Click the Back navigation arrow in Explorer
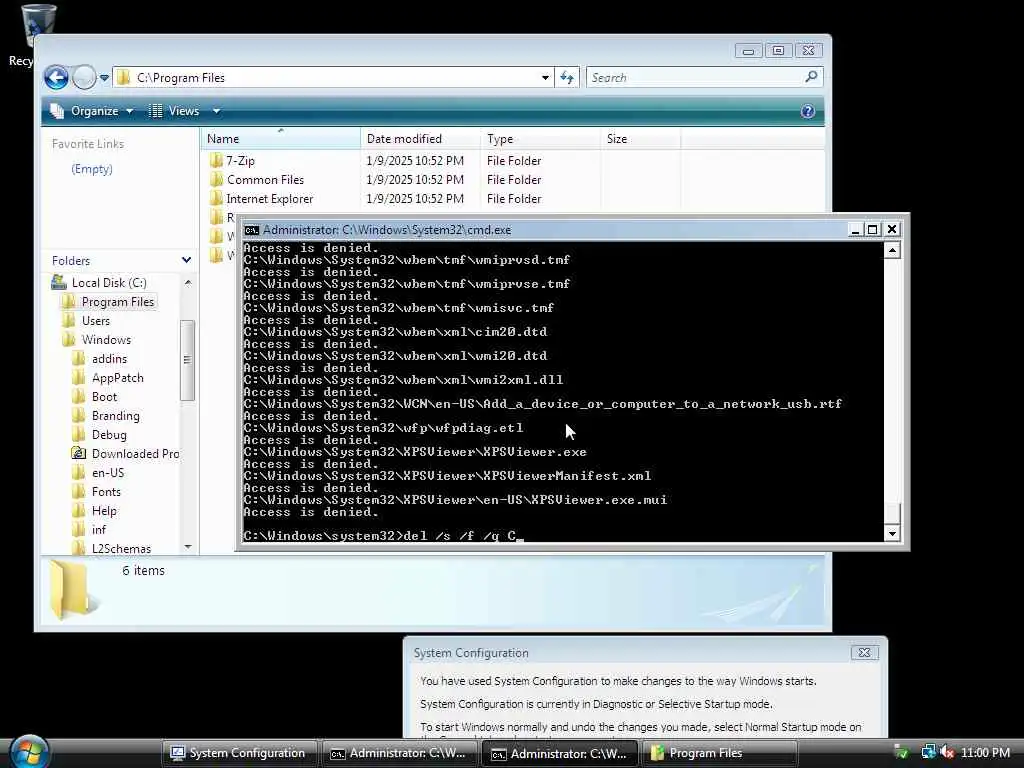 (56, 78)
